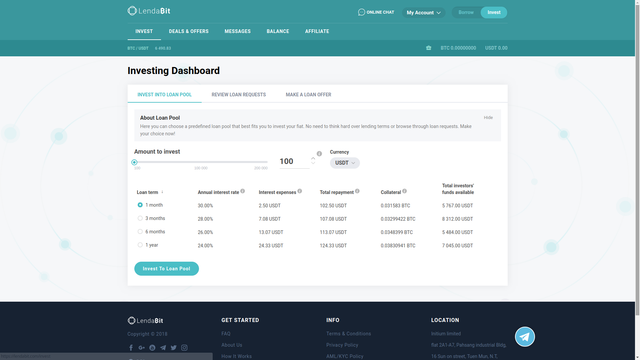
Task: Switch to Invest Into Loan Pool tab
Action: coord(164,94)
